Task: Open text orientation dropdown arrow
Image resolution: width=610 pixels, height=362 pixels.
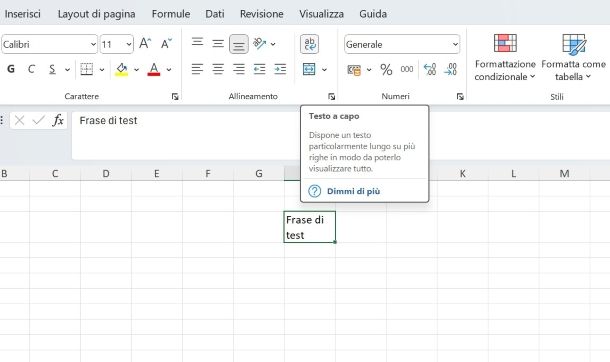Action: pos(273,44)
